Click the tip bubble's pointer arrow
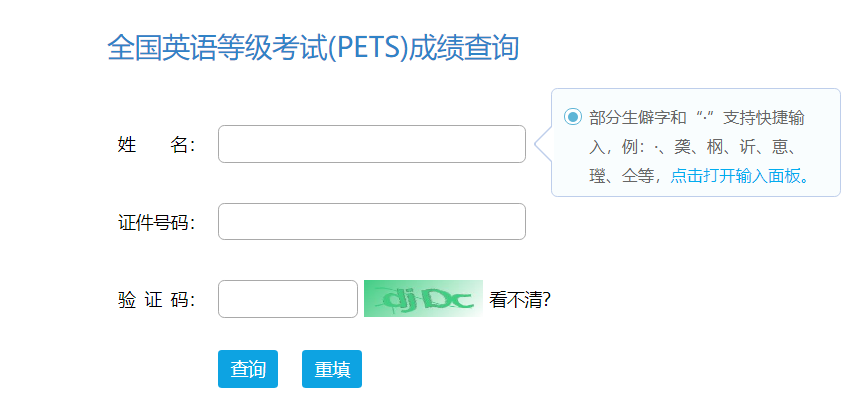Viewport: 849px width, 401px height. (541, 144)
